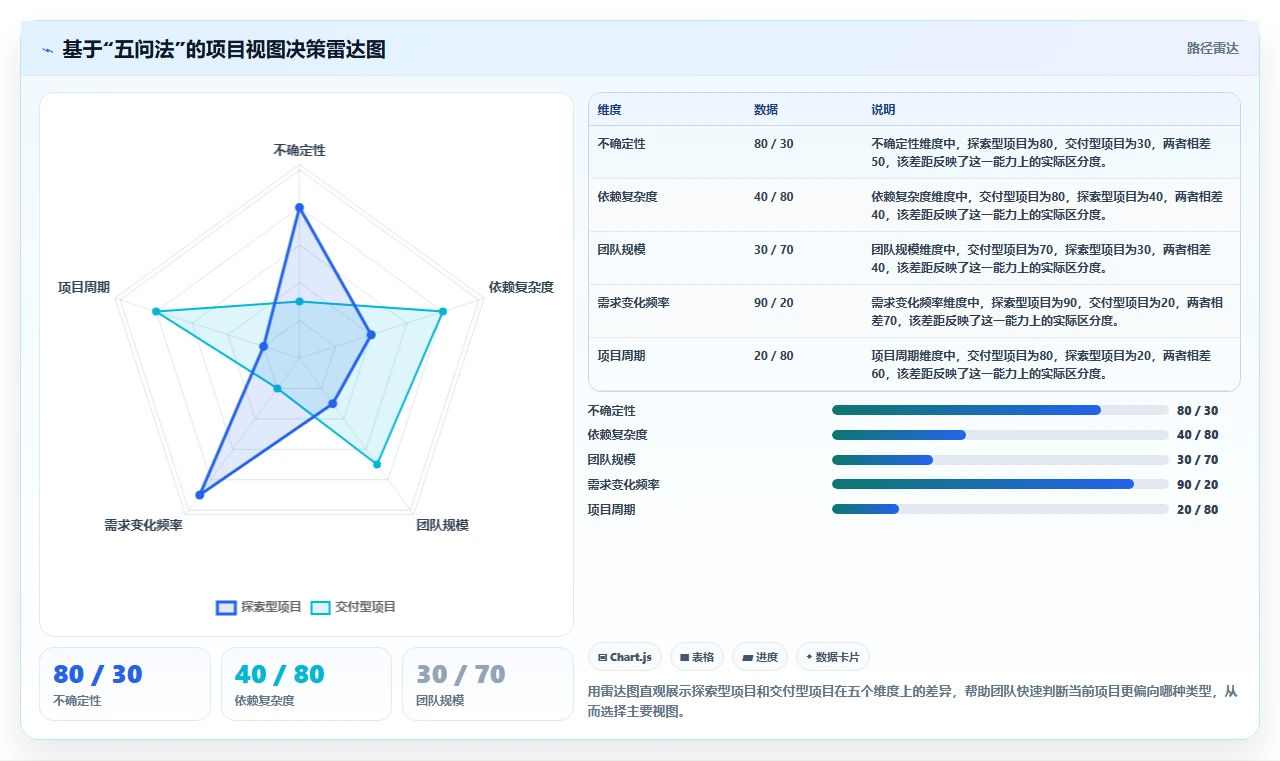Click the 表格 tag chip
1280x761 pixels.
pos(697,657)
